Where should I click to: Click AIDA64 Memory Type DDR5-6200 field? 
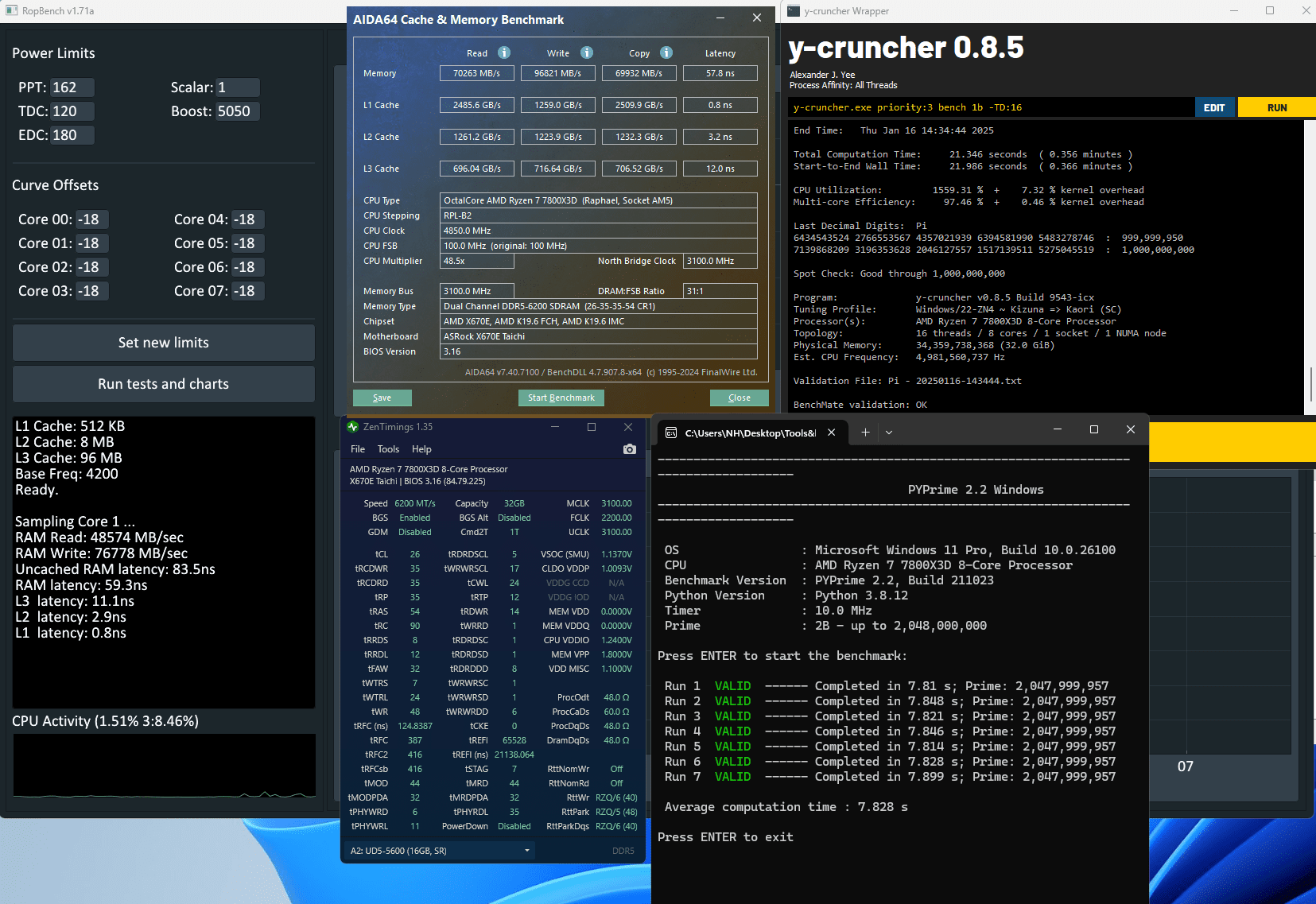point(599,306)
